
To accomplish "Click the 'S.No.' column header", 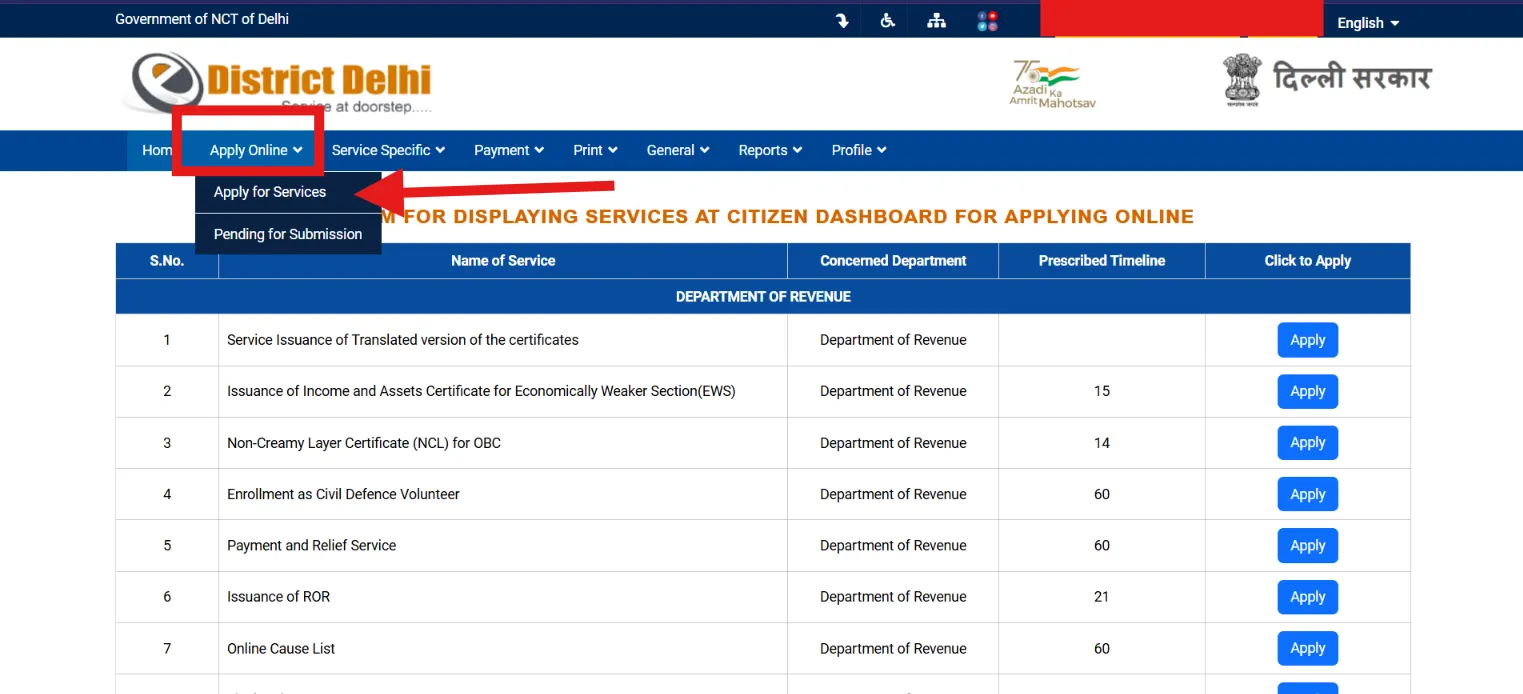I will pyautogui.click(x=167, y=261).
